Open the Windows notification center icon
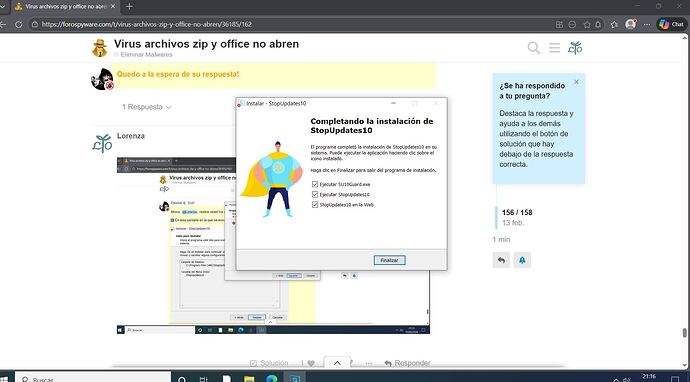This screenshot has height=382, width=690. [675, 379]
